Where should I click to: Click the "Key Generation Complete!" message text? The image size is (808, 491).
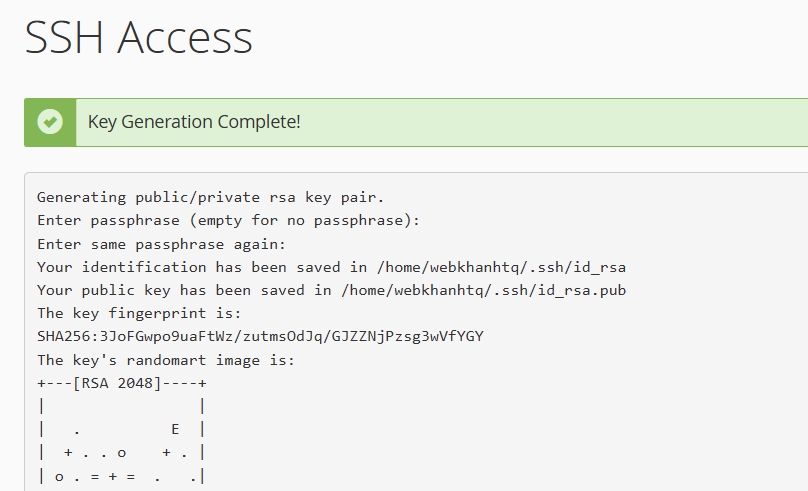click(194, 122)
